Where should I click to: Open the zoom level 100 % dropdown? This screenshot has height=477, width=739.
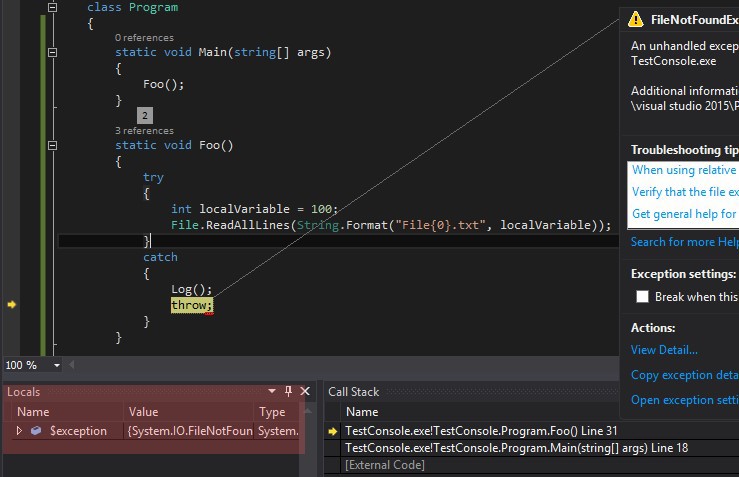pos(57,365)
